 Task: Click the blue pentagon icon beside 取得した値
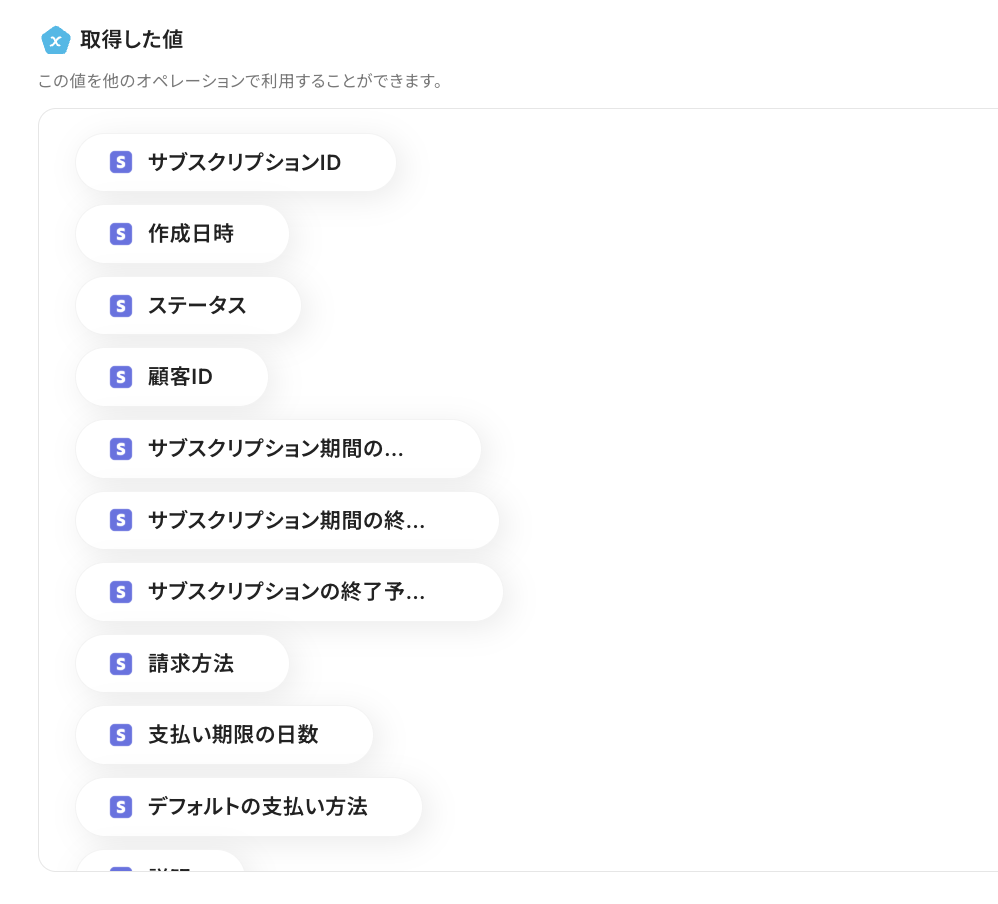(56, 40)
